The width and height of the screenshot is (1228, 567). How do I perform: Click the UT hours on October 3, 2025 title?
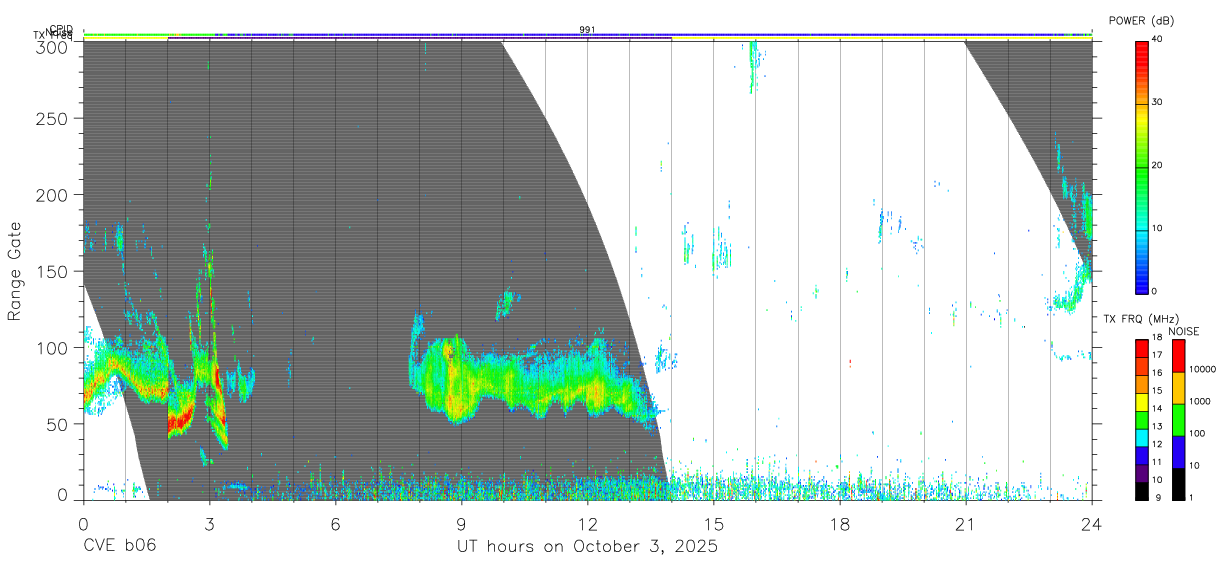(587, 547)
